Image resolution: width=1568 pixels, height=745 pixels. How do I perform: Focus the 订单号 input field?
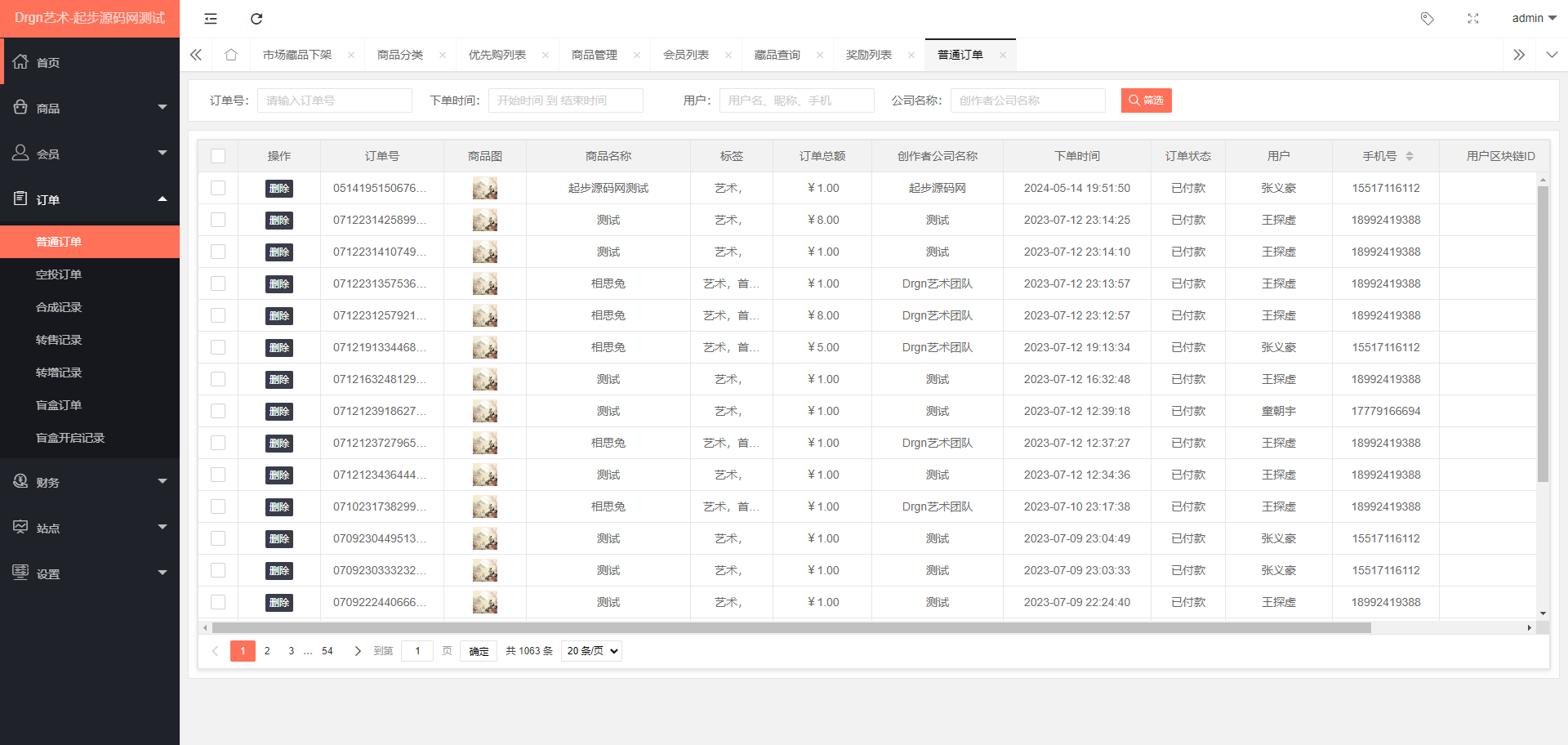[334, 100]
